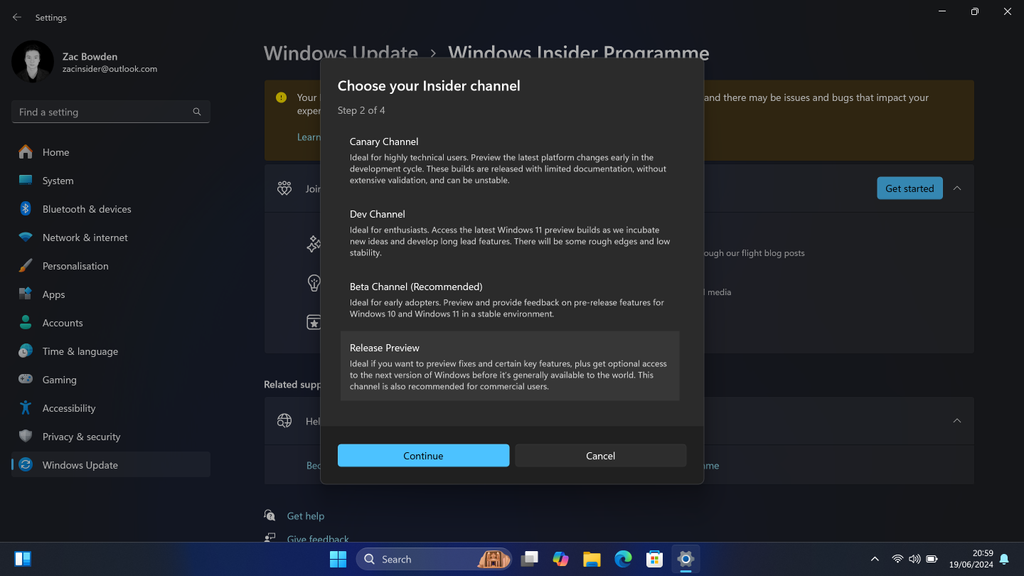Click the yellow warning icon in banner

(x=281, y=97)
